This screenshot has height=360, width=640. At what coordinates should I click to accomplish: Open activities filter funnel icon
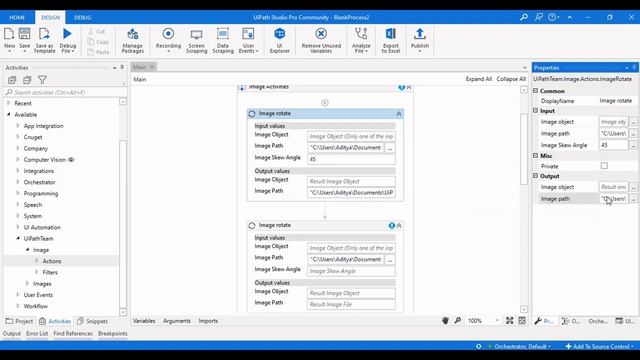pos(42,80)
